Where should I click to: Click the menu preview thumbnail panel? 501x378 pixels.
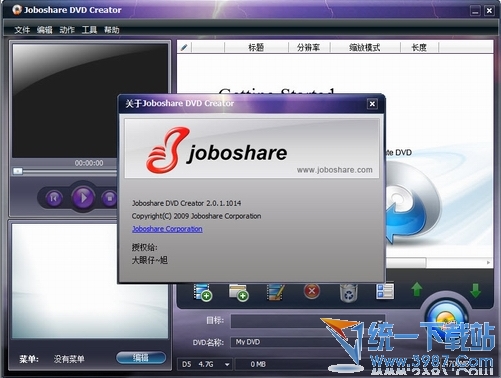[90, 281]
